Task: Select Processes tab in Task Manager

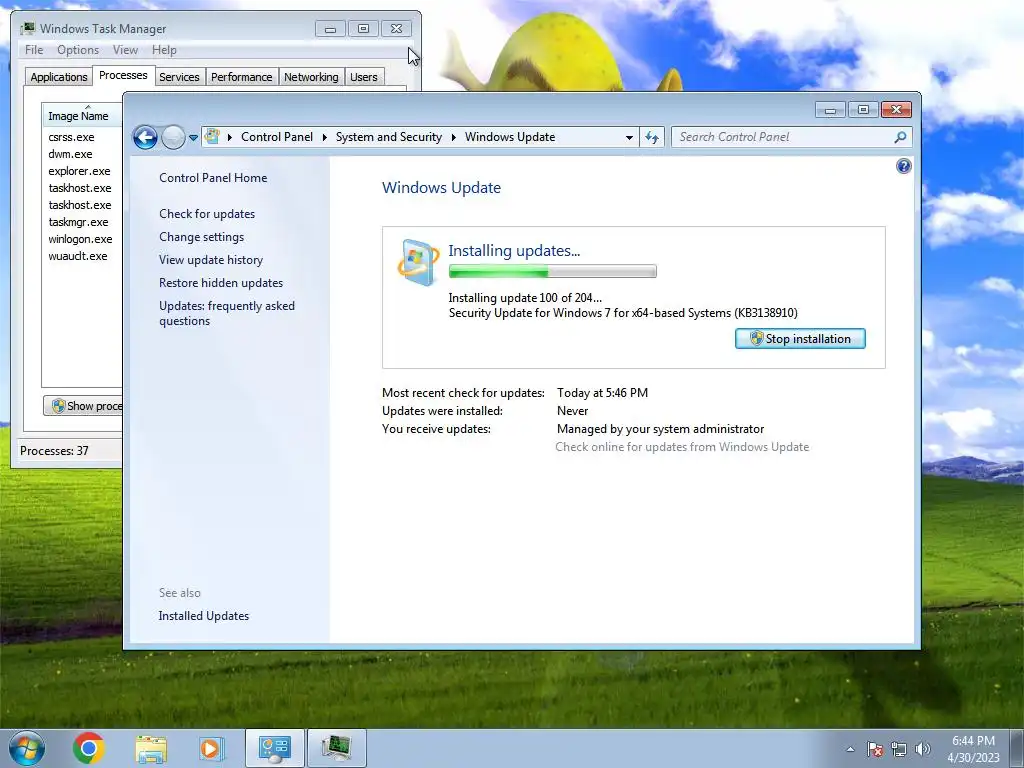Action: click(x=123, y=75)
